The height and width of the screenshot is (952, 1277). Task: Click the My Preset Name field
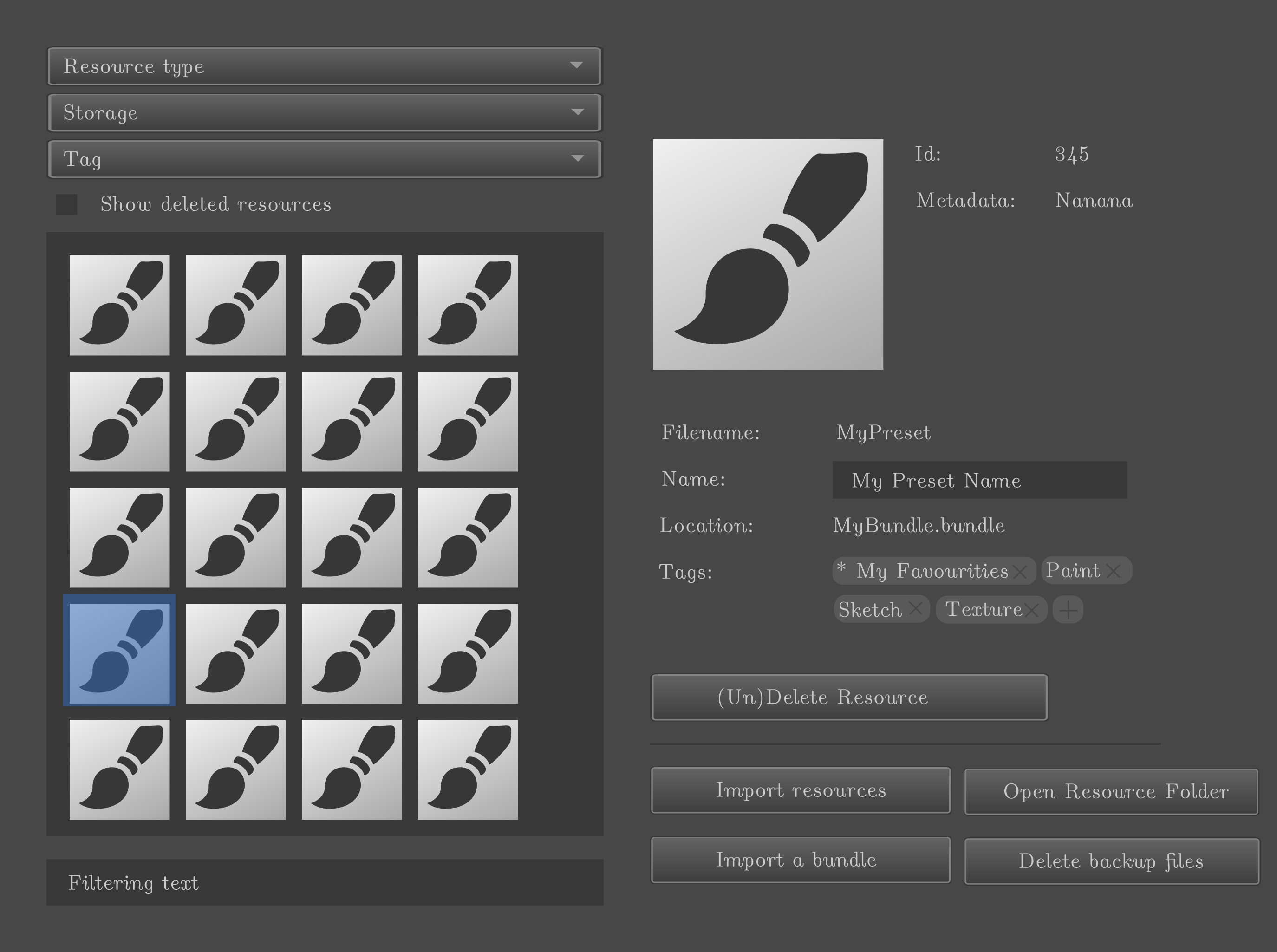coord(979,480)
